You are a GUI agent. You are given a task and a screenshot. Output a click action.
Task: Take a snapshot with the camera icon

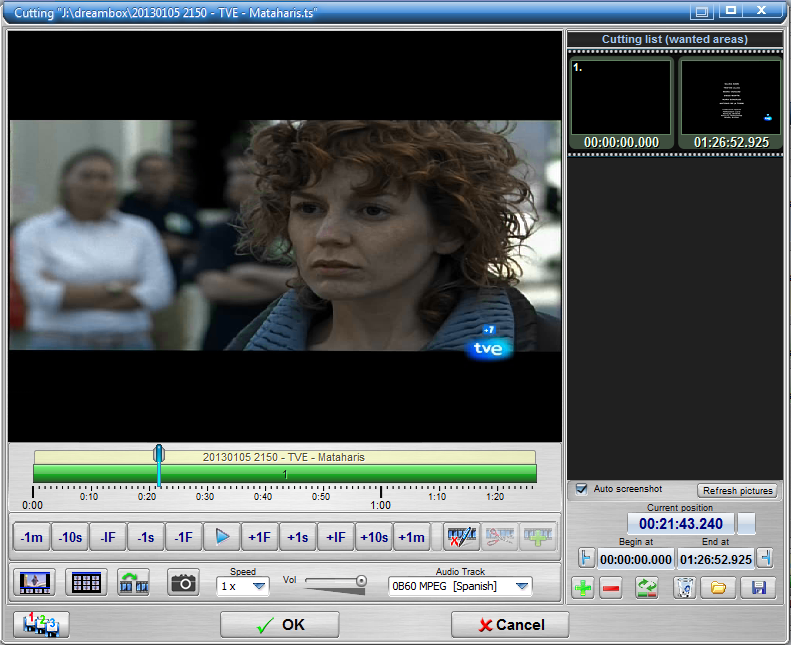183,583
